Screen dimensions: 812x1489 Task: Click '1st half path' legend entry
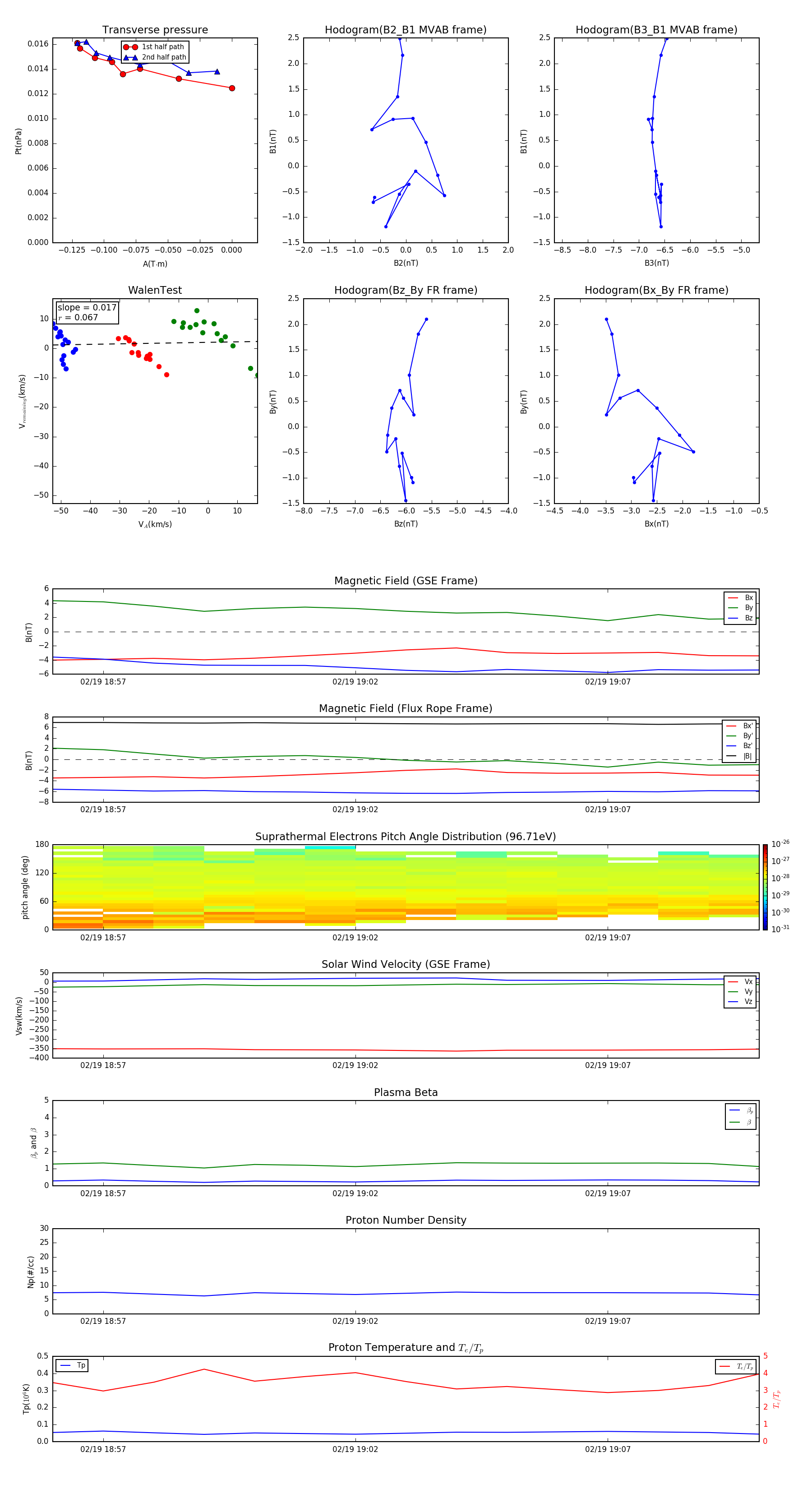pyautogui.click(x=154, y=47)
